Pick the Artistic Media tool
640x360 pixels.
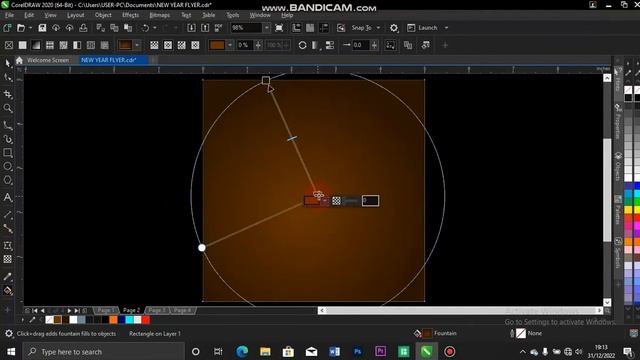pos(8,139)
